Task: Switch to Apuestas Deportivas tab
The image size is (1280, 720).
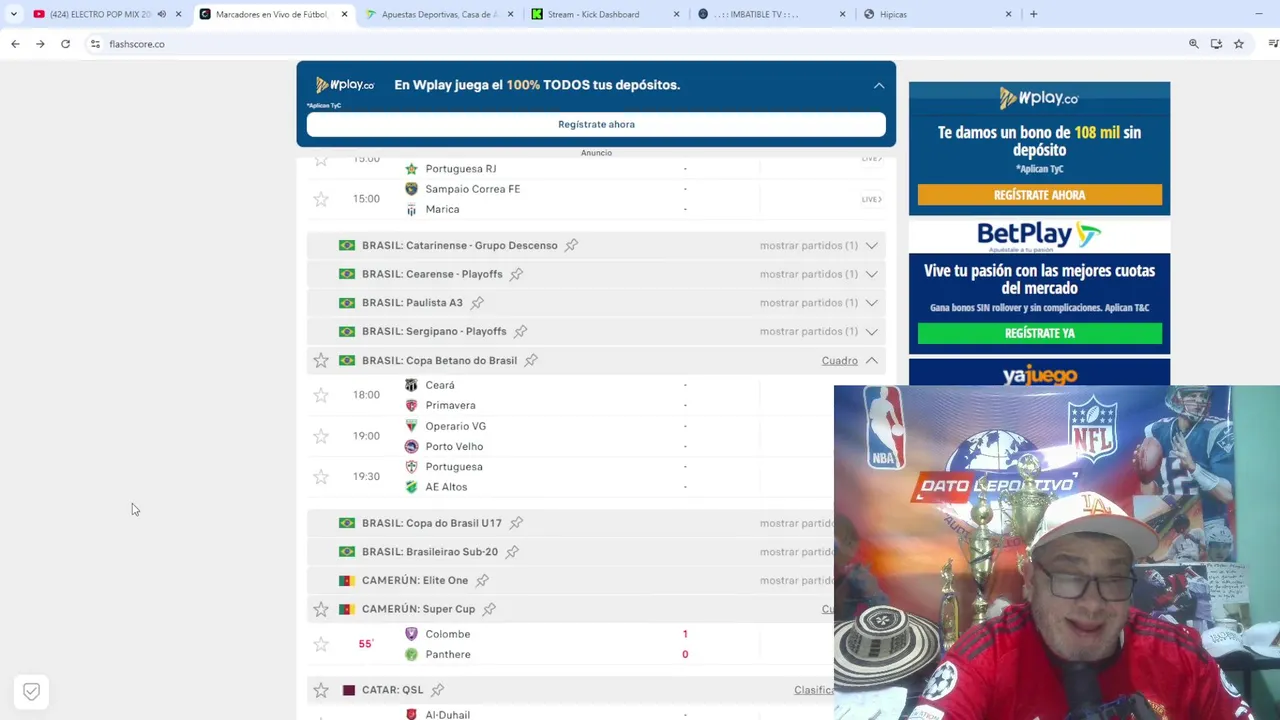Action: pyautogui.click(x=440, y=14)
